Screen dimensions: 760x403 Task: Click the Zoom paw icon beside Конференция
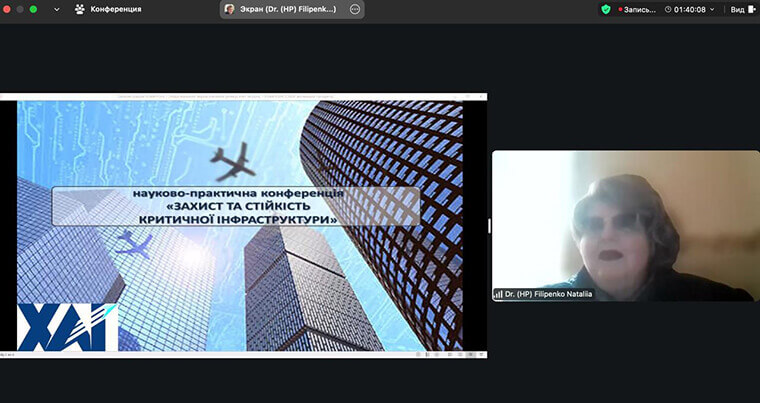pyautogui.click(x=79, y=9)
